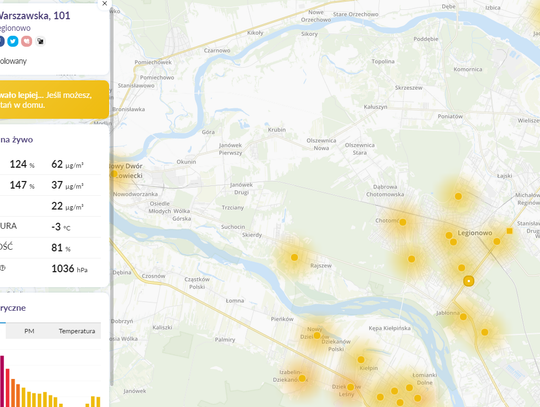Click the Olszewnica Stara map label
The height and width of the screenshot is (407, 540).
click(x=360, y=149)
